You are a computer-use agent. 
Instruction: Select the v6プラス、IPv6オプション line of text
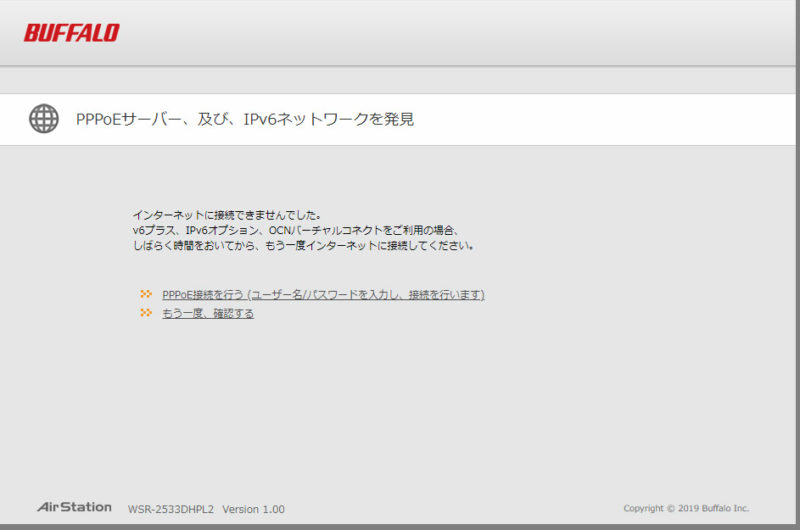(296, 231)
